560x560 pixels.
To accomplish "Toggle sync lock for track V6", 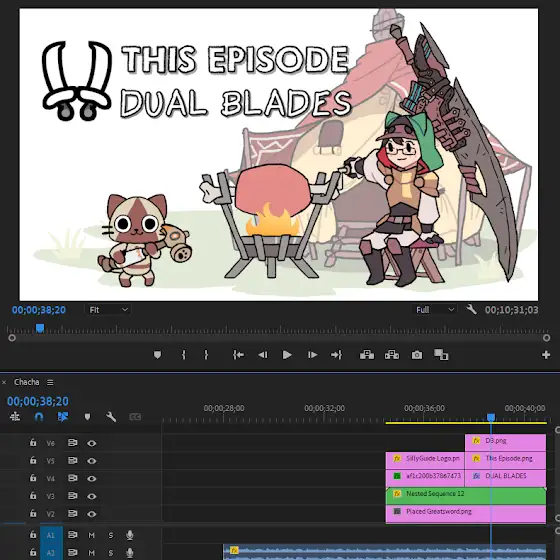I will coord(72,443).
